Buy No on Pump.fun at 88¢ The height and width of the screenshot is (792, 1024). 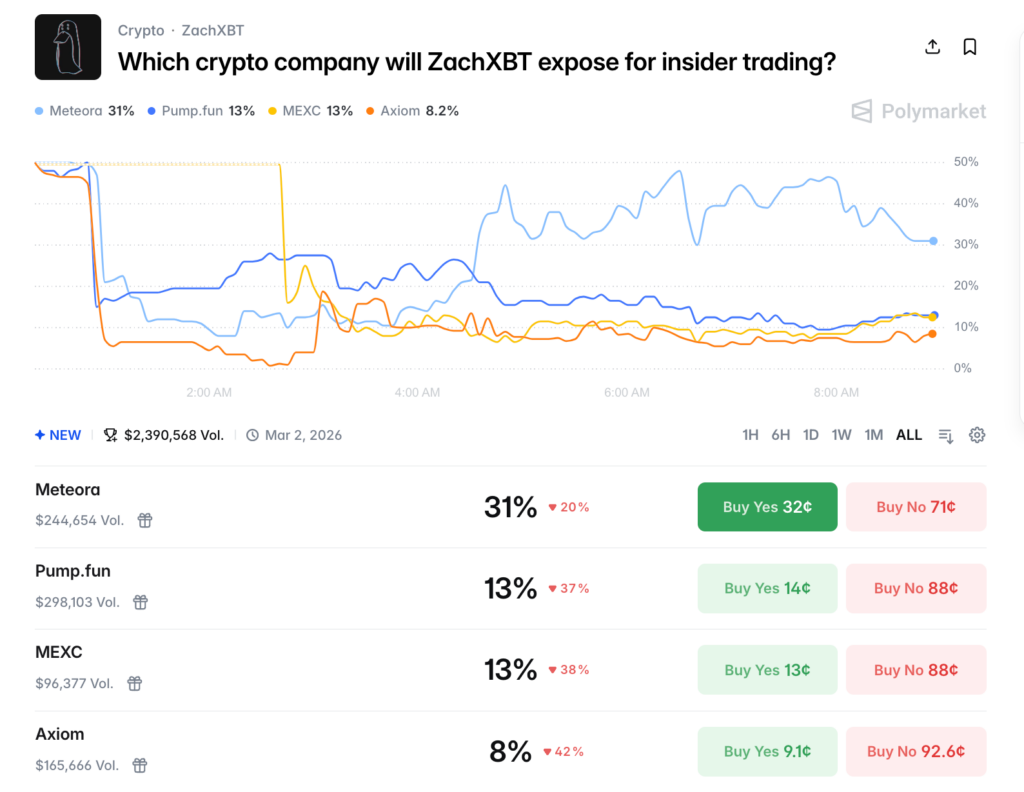coord(916,588)
